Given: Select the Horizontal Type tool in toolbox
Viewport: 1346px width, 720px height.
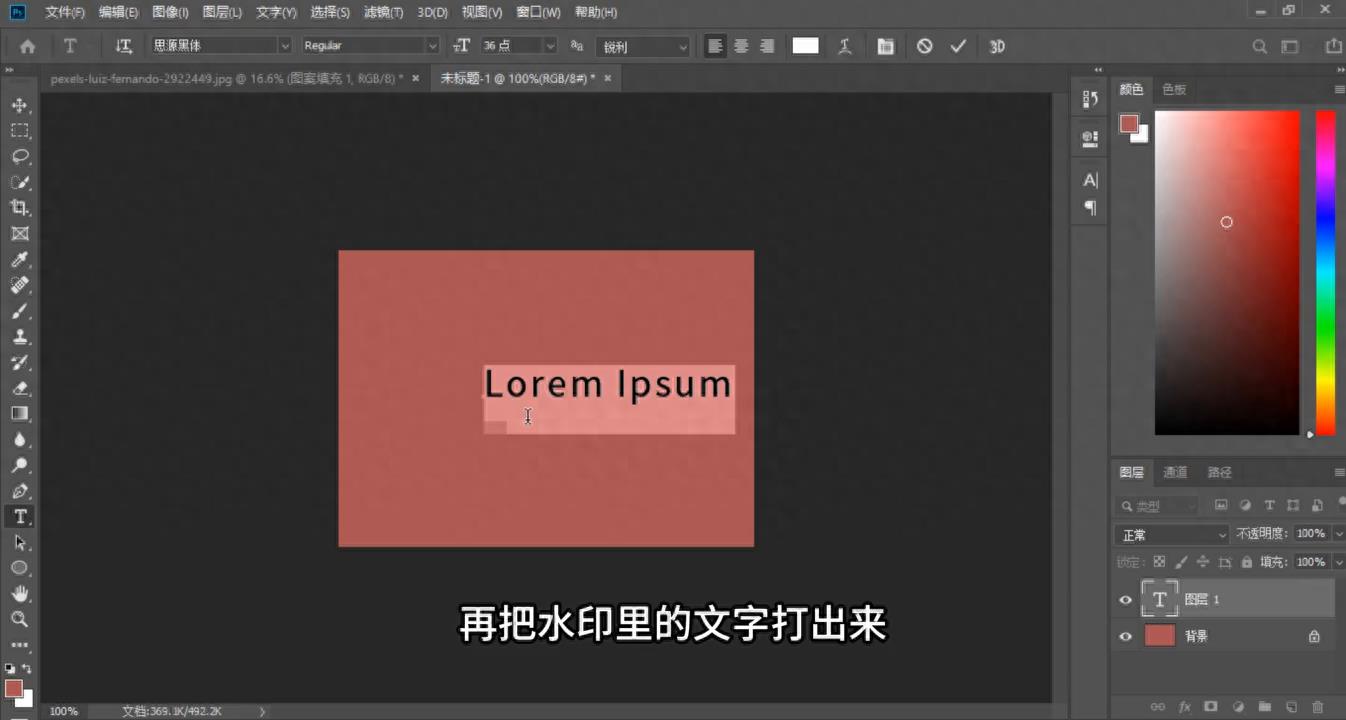Looking at the screenshot, I should (19, 516).
